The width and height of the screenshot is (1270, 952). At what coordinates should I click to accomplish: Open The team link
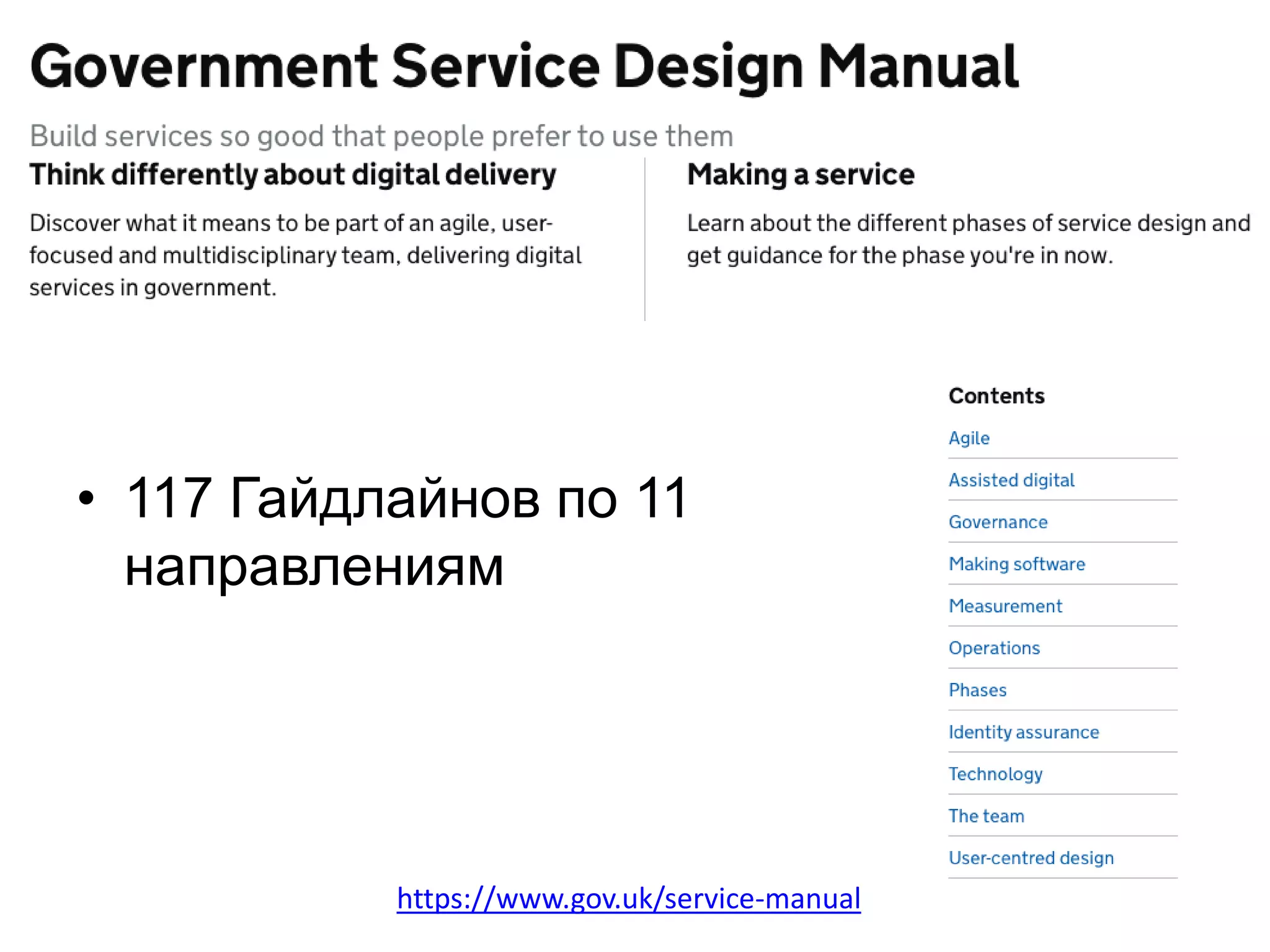(x=986, y=816)
